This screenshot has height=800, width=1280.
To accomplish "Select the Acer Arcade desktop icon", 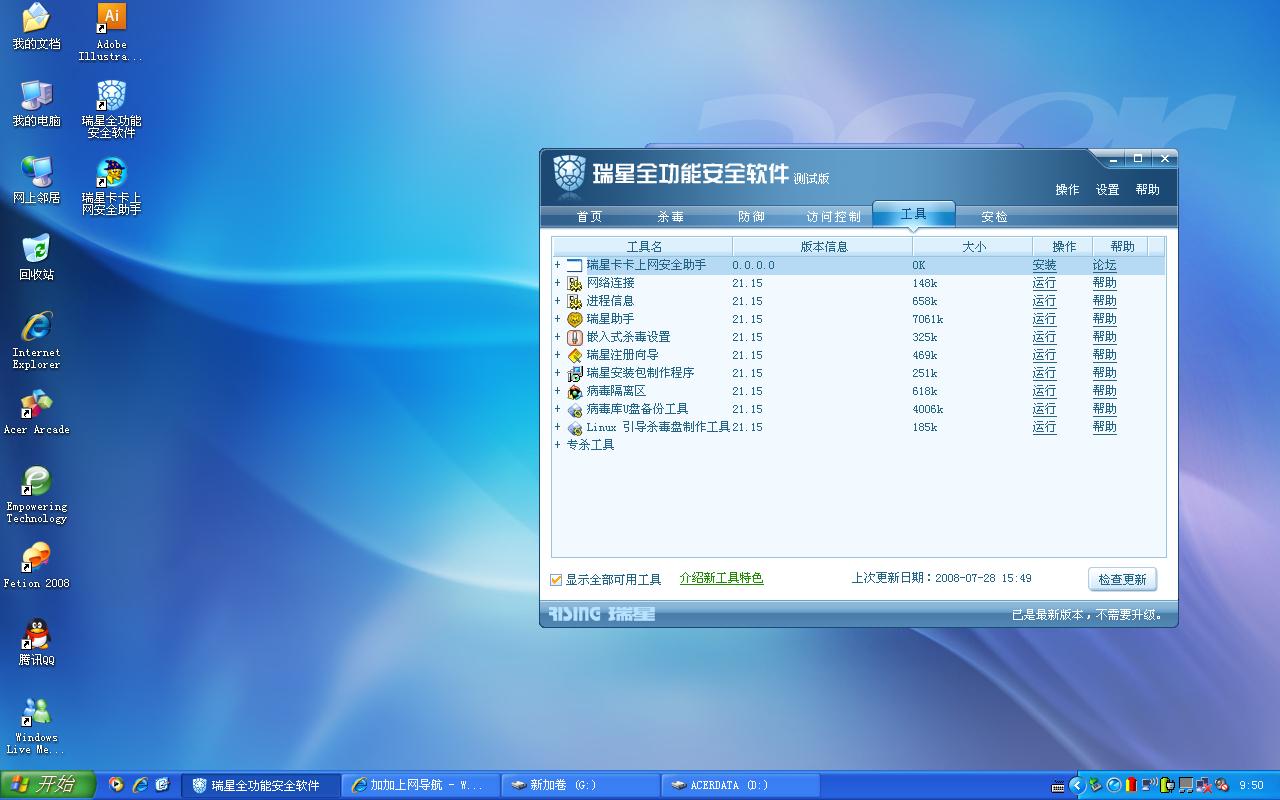I will pyautogui.click(x=36, y=411).
